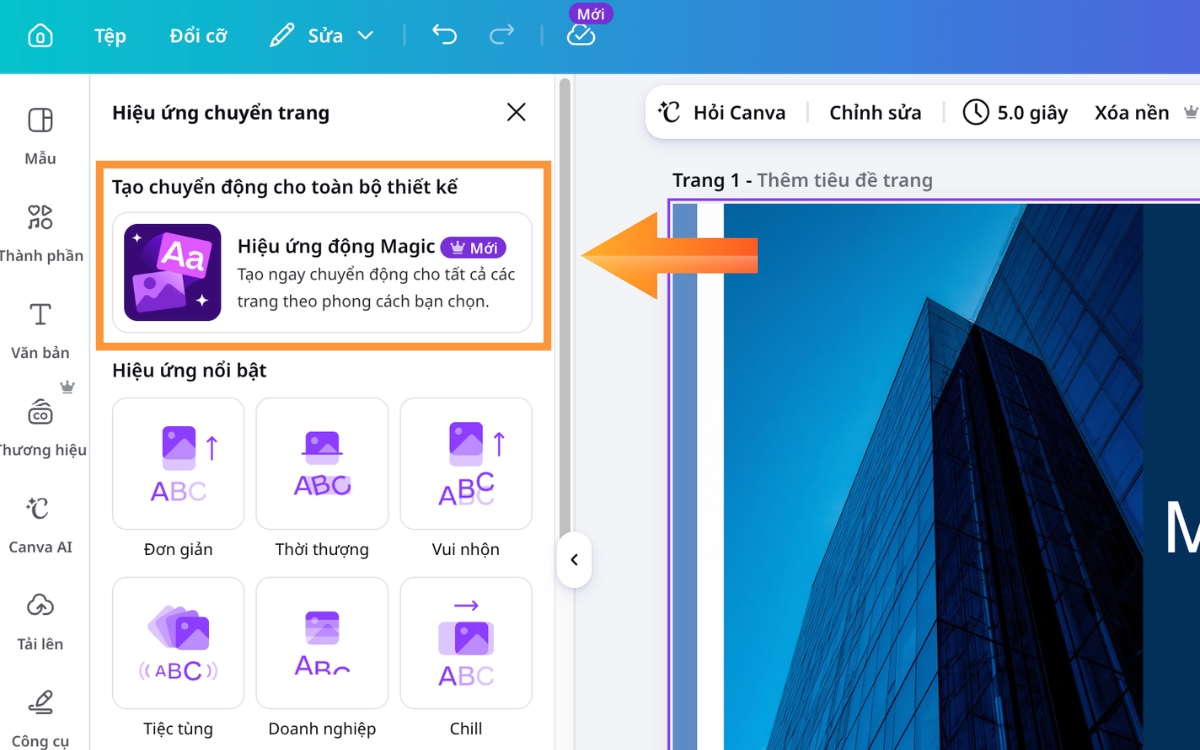Click the pencil icon beside Sửa

point(282,36)
